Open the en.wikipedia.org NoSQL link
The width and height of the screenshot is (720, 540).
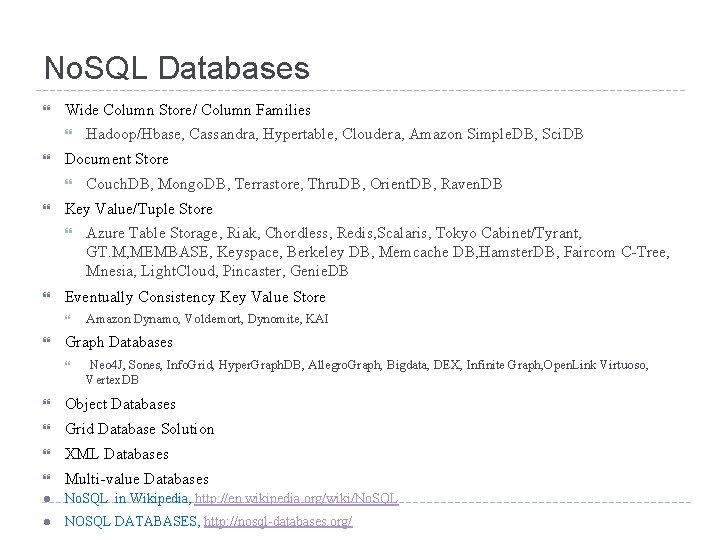[297, 498]
